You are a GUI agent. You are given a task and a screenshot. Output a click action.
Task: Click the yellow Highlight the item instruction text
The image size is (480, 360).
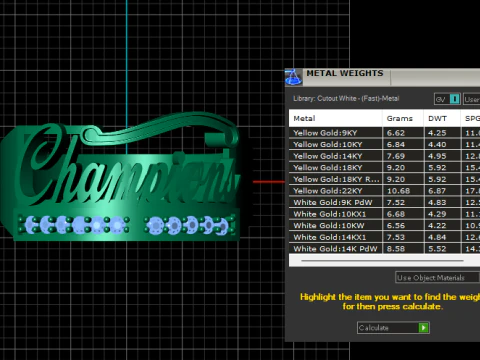pos(390,302)
